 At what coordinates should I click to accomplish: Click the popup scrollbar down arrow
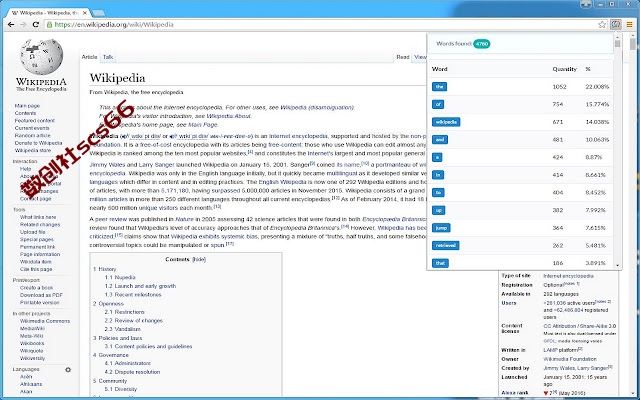618,266
